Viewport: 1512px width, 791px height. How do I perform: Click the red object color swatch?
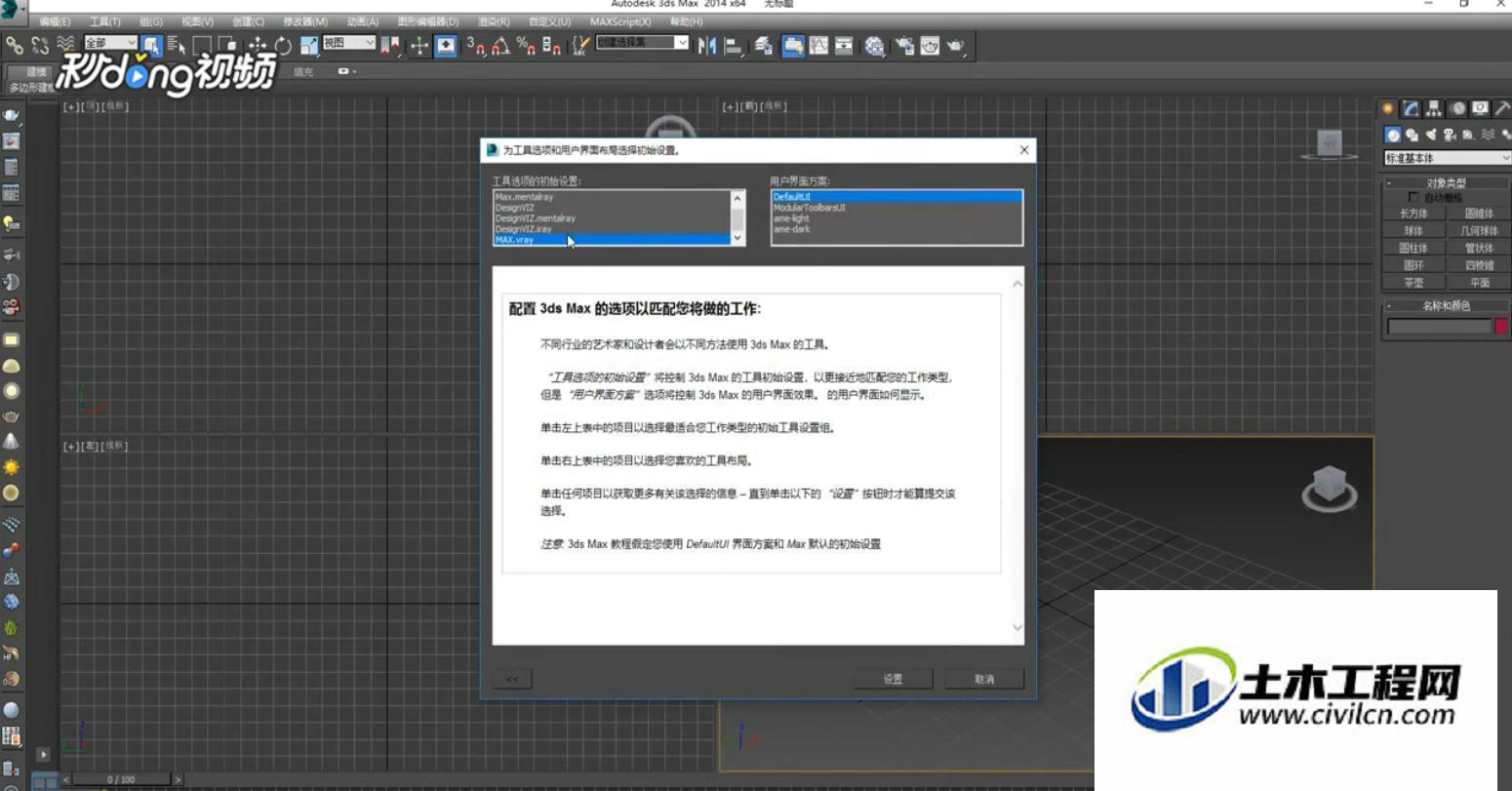1502,327
